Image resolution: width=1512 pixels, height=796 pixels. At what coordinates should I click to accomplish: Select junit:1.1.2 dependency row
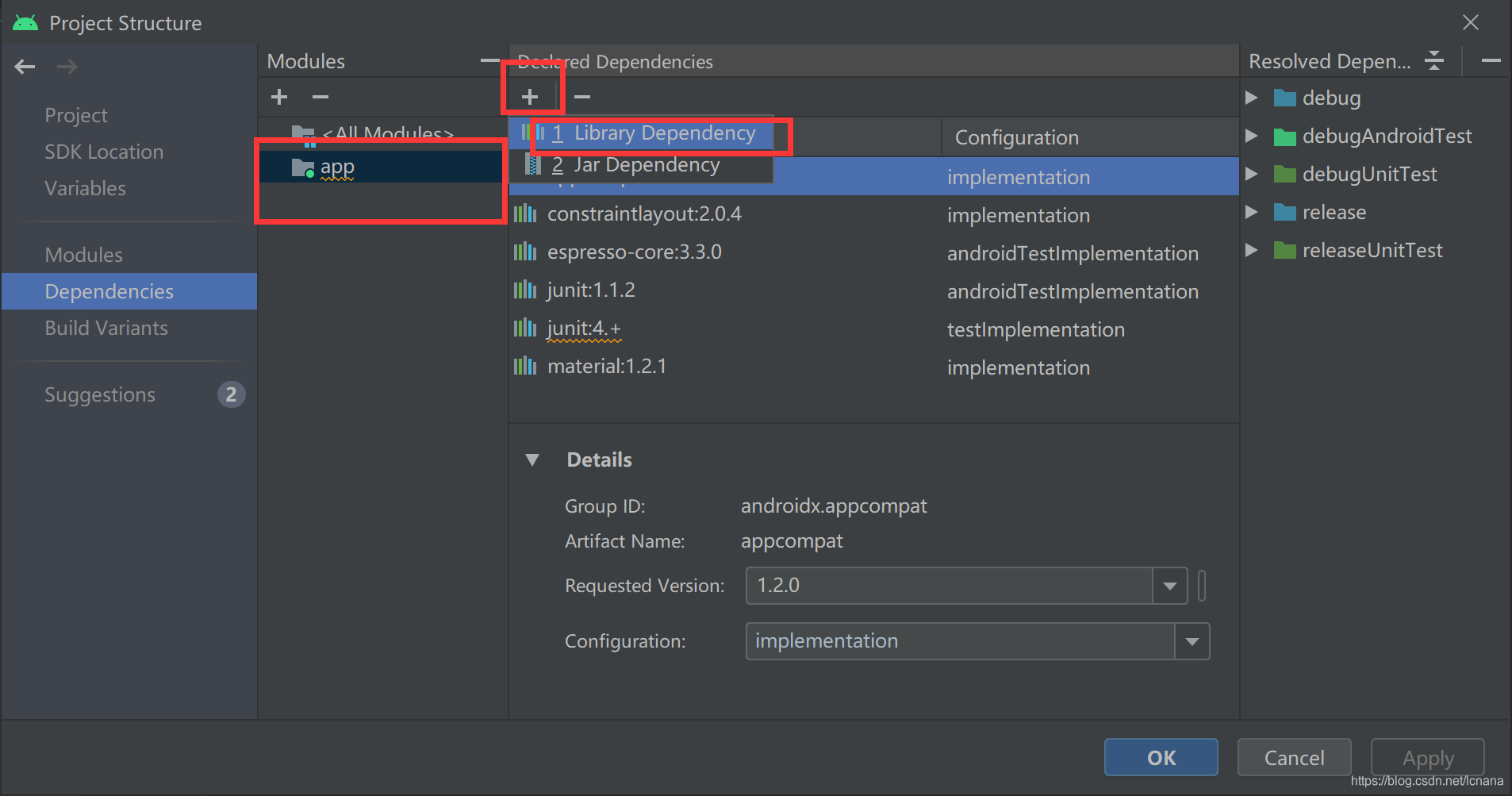(873, 290)
